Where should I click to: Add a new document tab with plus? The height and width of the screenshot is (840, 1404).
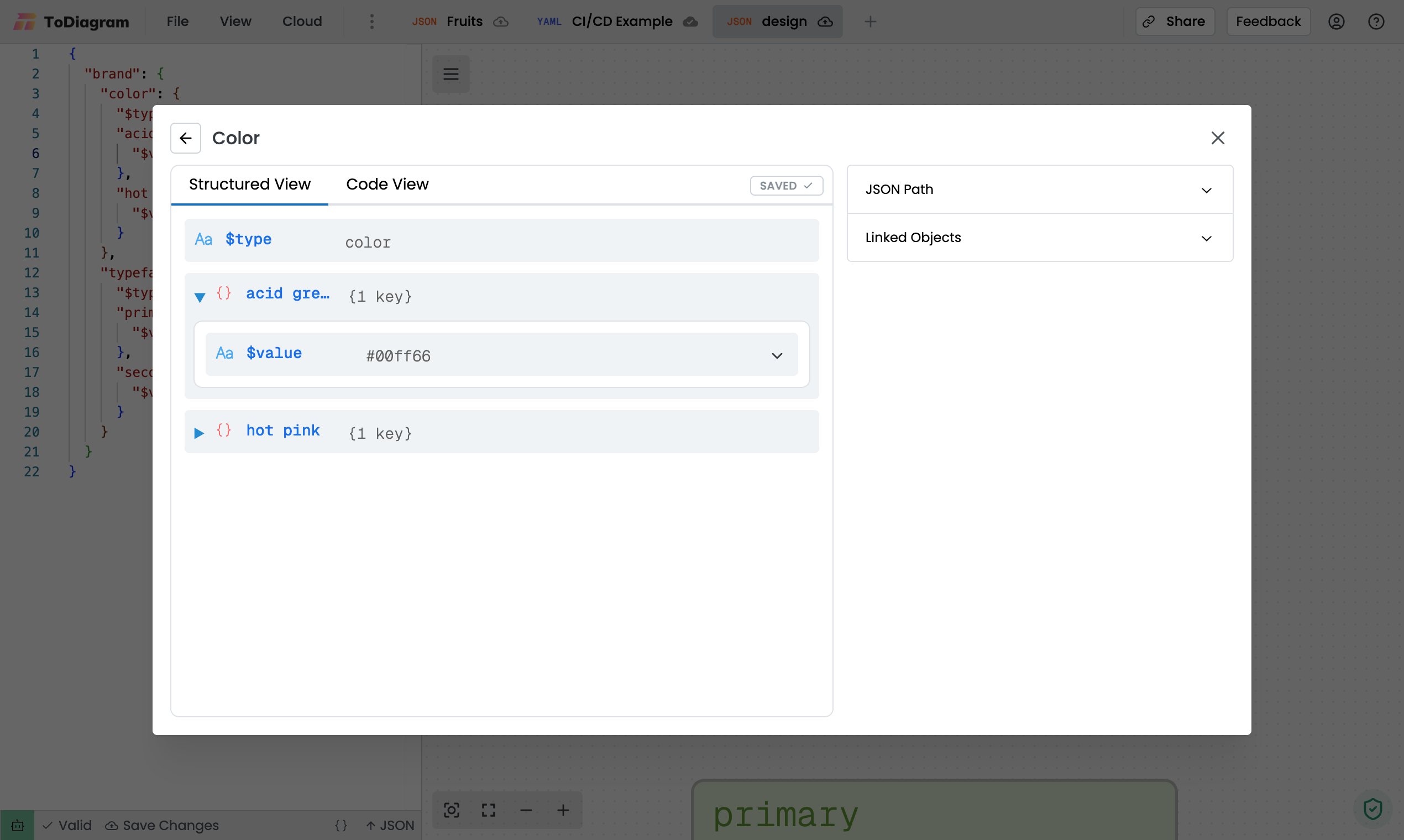pos(870,22)
